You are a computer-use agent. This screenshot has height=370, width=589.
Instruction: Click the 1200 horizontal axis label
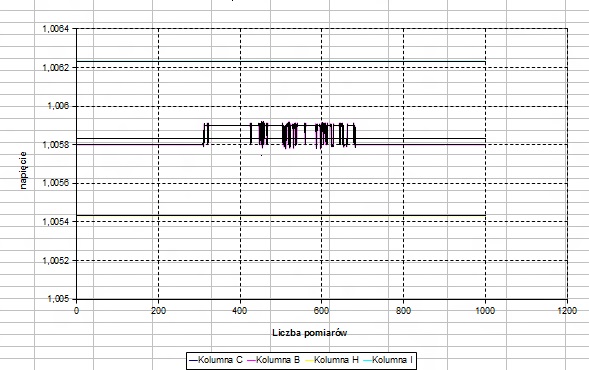[567, 311]
